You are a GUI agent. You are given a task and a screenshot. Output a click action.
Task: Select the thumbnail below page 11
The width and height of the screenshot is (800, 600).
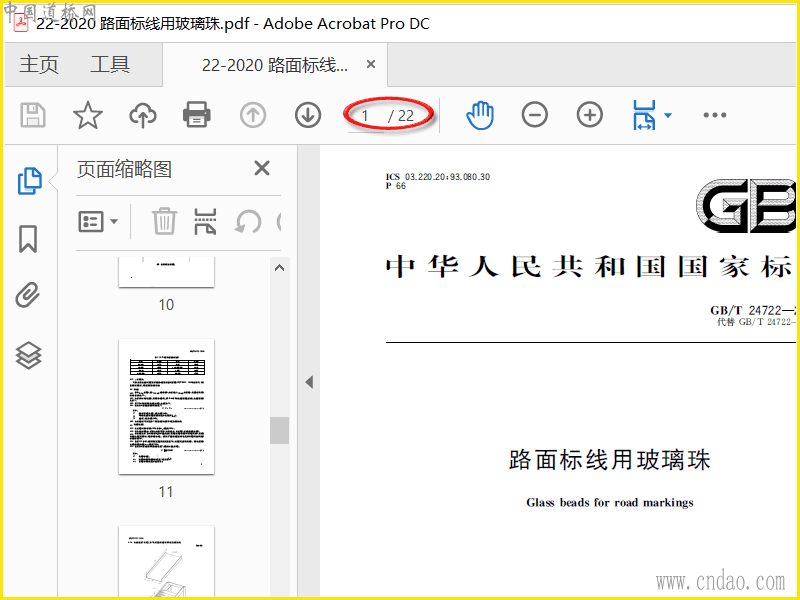pyautogui.click(x=166, y=561)
